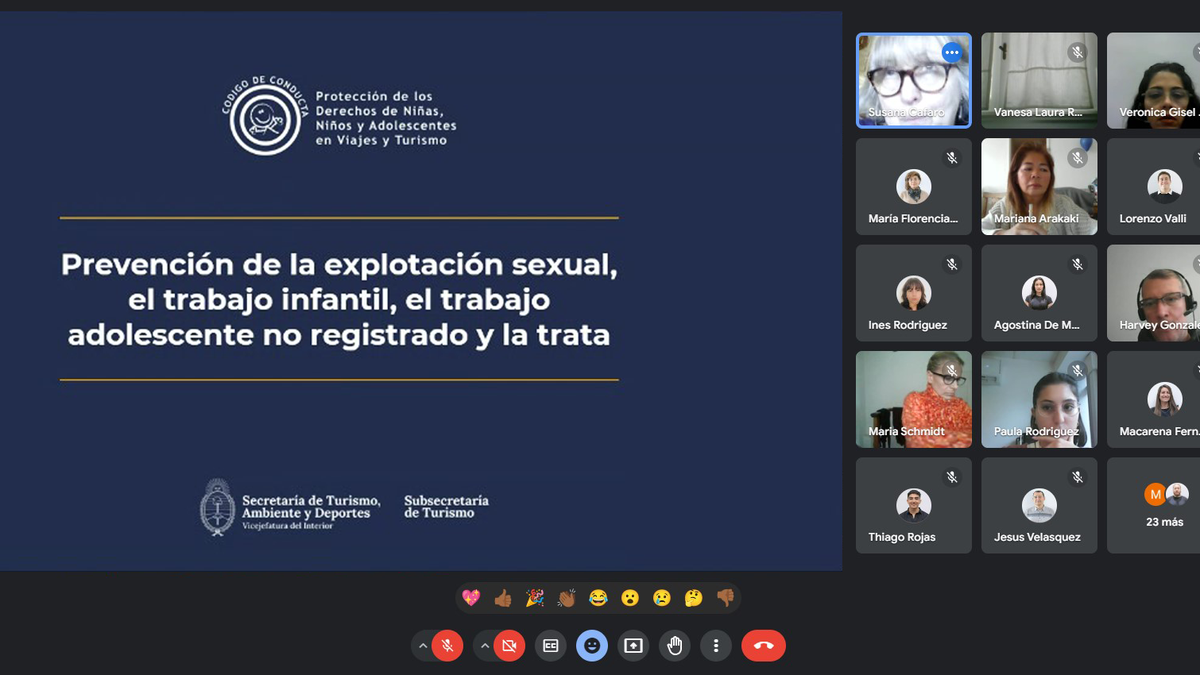Raise your hand using the hand icon

point(675,646)
